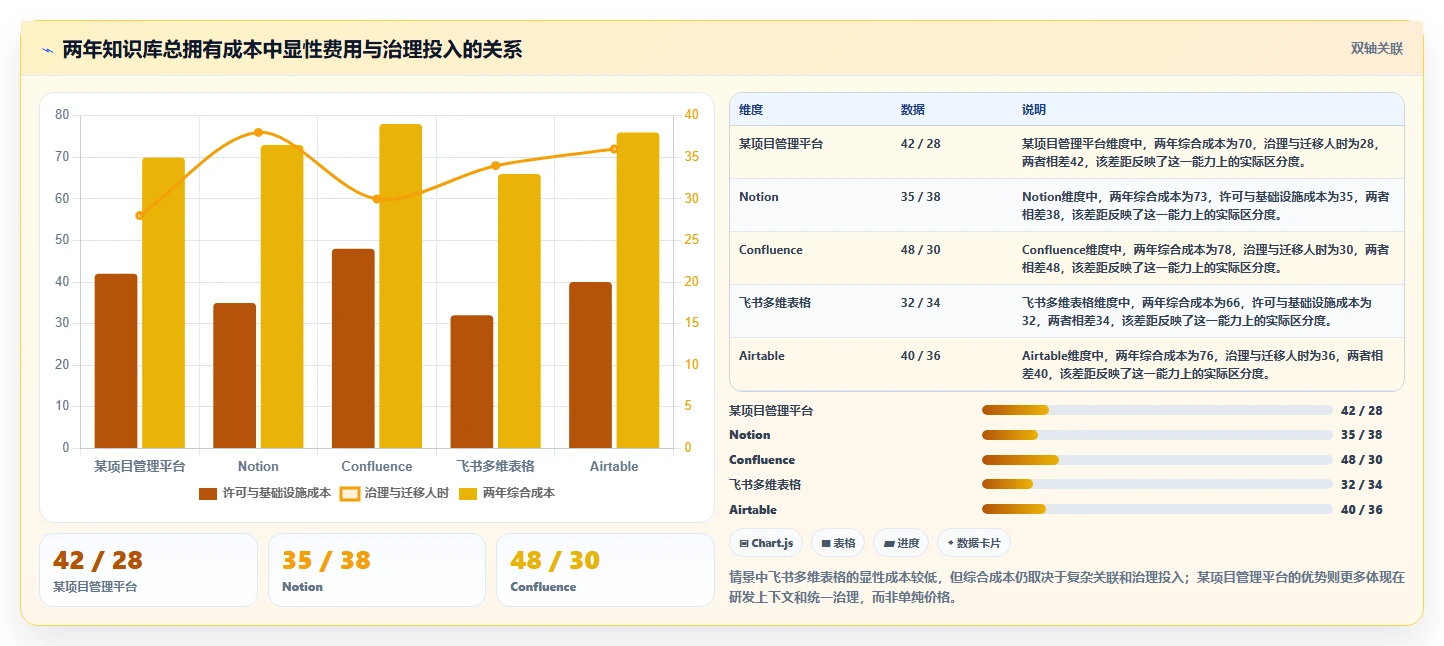
Task: Select the 进度 chip
Action: click(x=901, y=543)
